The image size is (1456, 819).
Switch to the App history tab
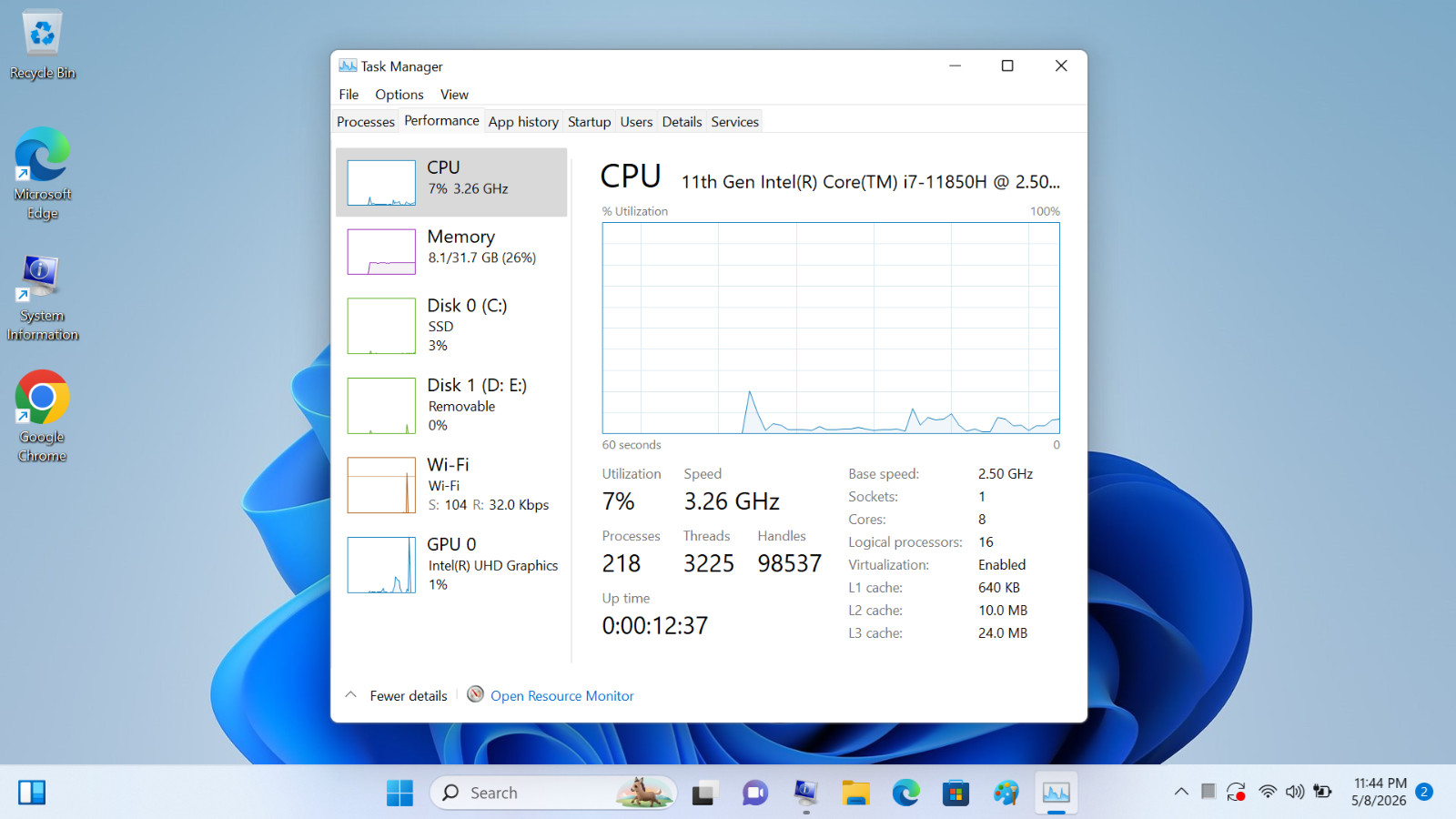coord(523,122)
